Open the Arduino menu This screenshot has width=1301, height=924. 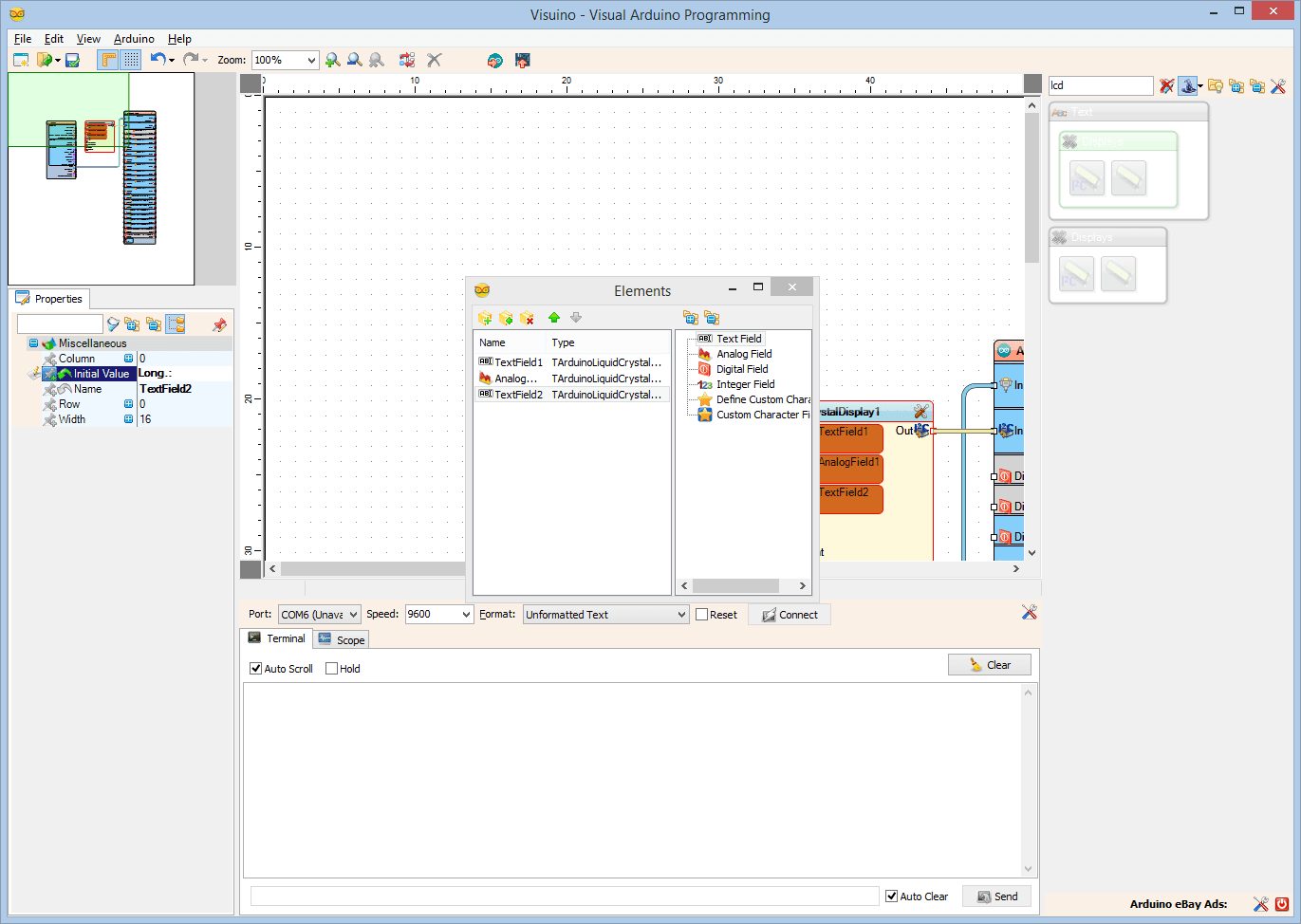point(133,39)
